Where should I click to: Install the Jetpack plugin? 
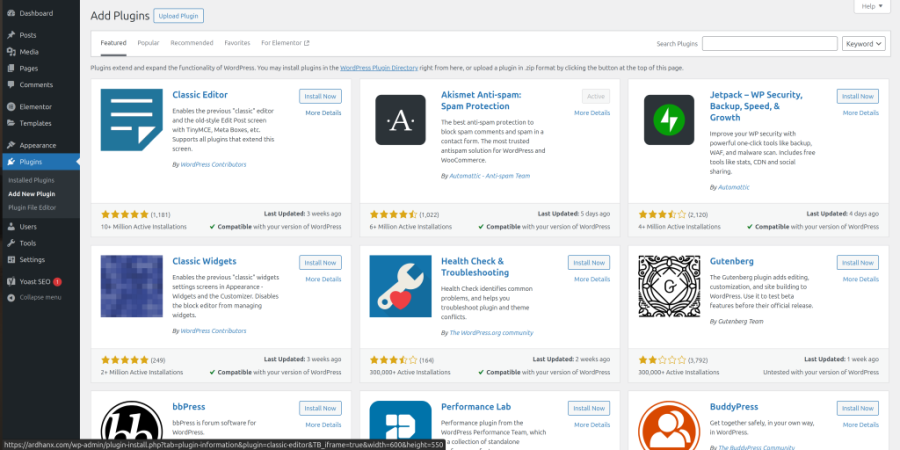(858, 96)
